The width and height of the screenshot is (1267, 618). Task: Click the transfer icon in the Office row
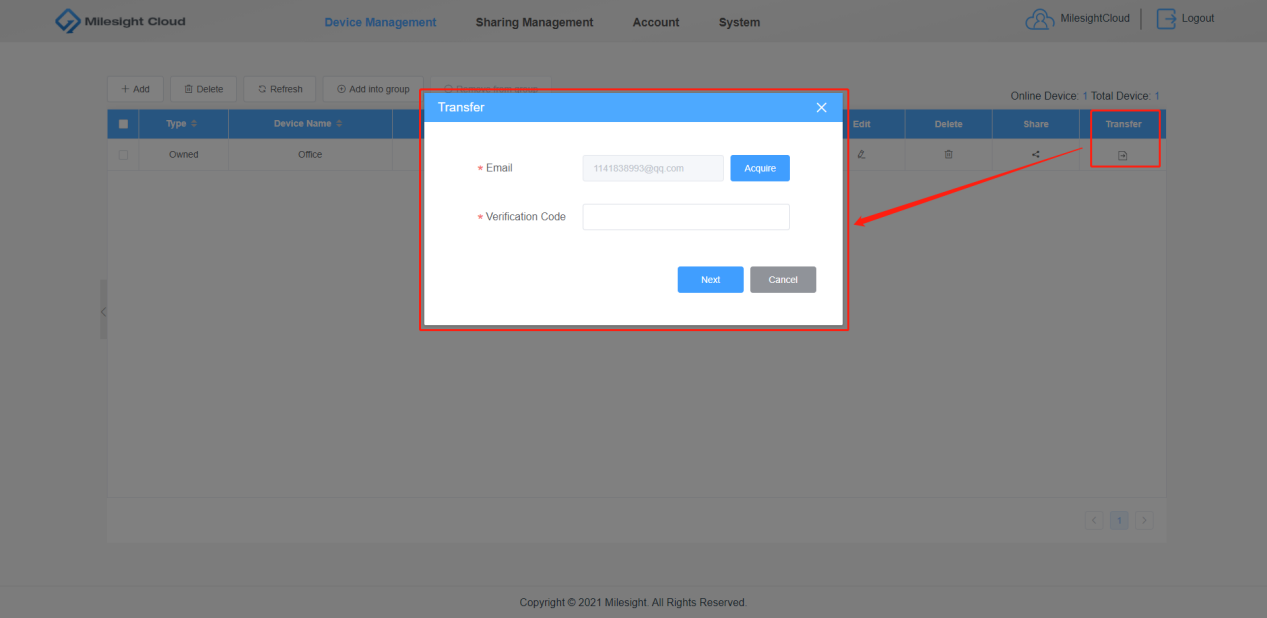coord(1123,155)
